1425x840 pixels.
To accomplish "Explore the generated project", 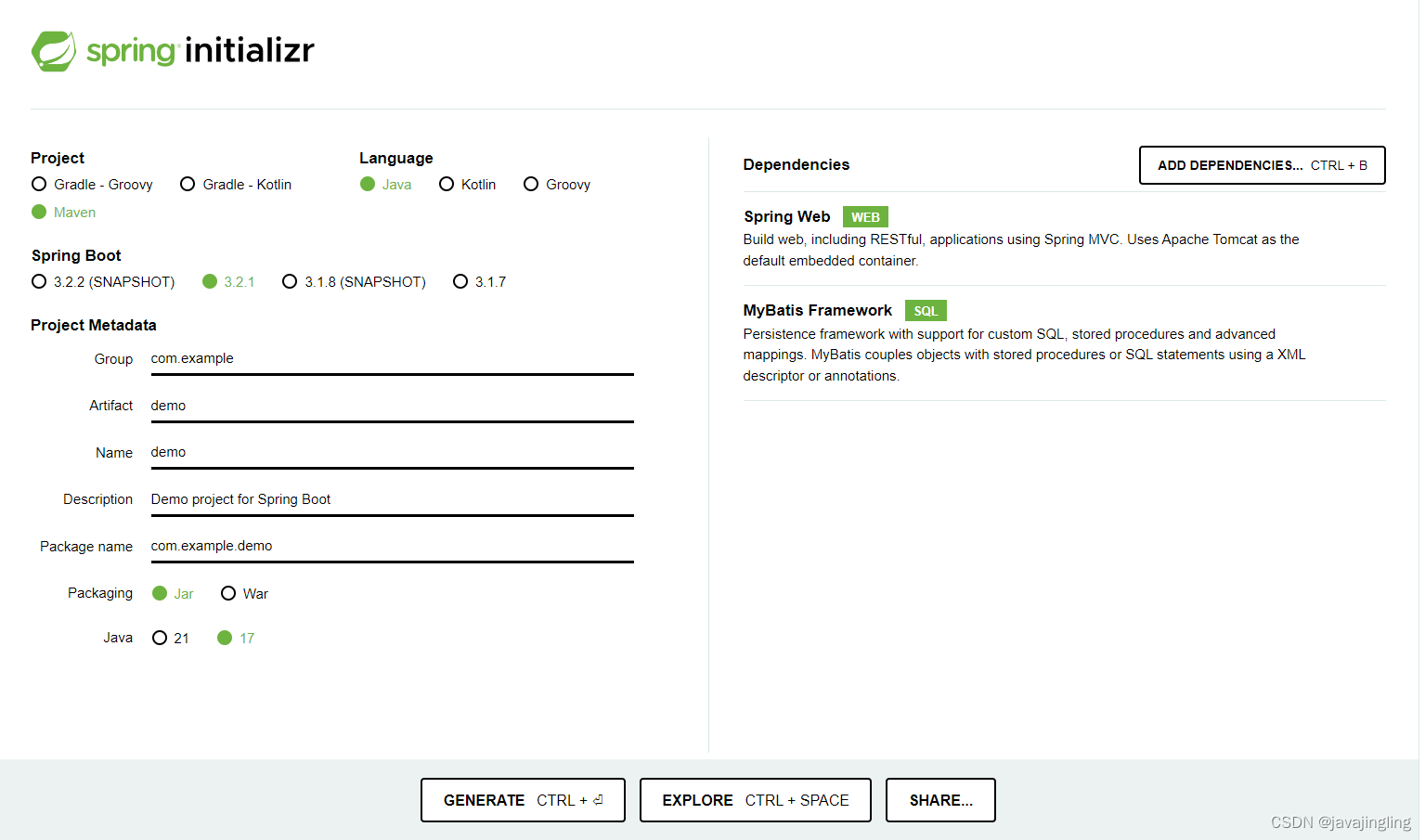I will pyautogui.click(x=756, y=800).
